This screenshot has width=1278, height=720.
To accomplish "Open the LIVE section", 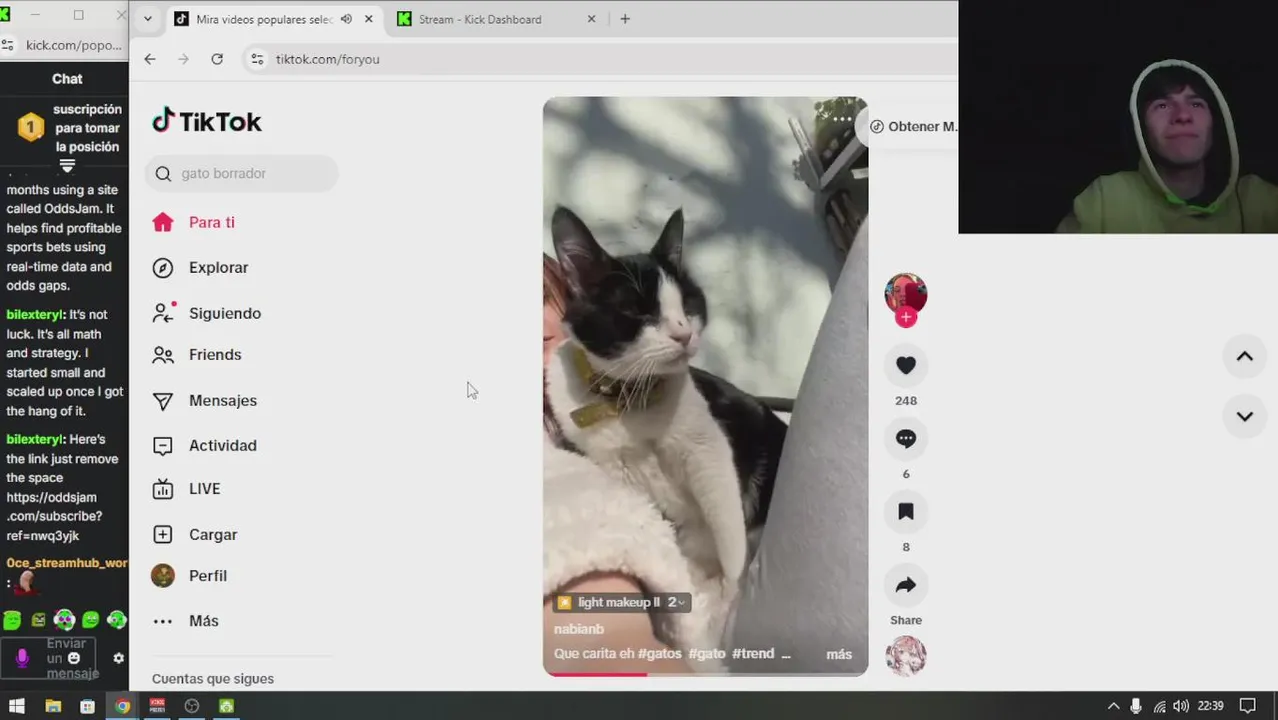I will coord(186,489).
